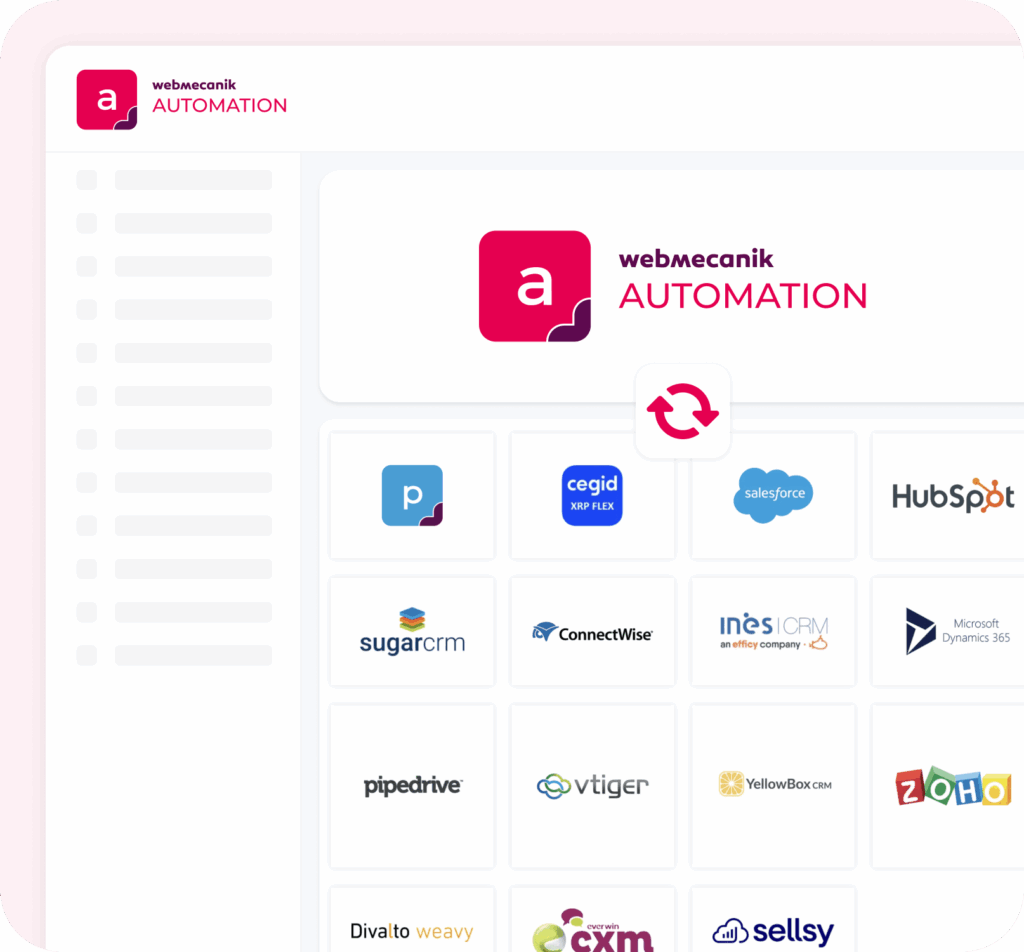
Task: Choose the Sellsy integration card
Action: click(773, 930)
